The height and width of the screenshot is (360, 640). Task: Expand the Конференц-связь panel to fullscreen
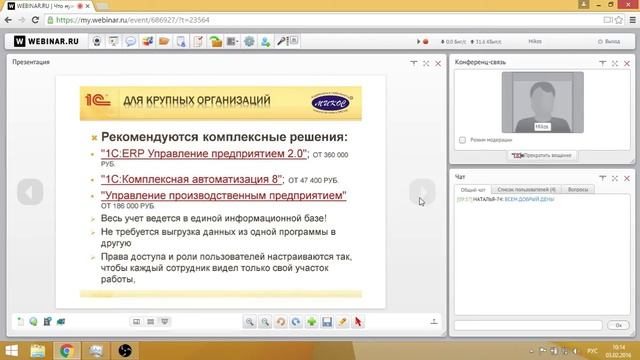click(615, 63)
